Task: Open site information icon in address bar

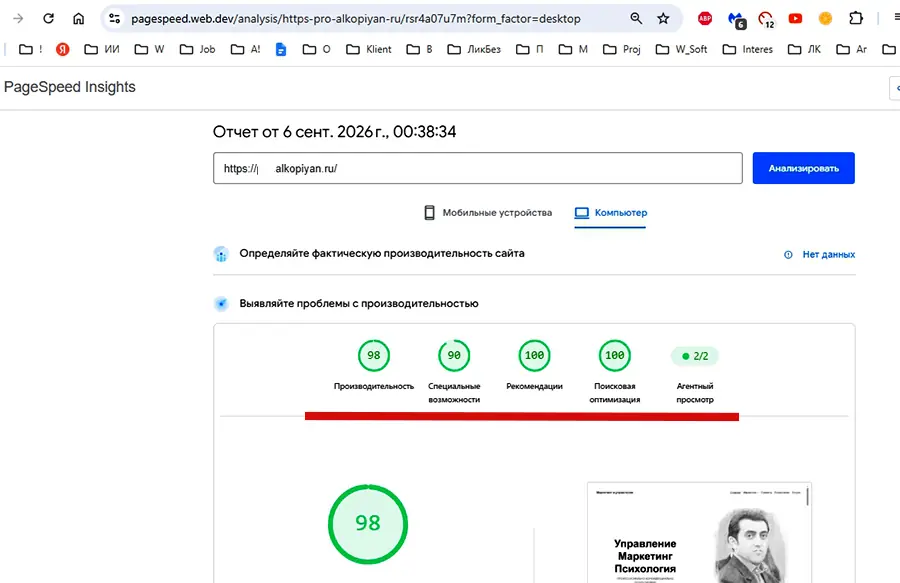Action: [115, 18]
